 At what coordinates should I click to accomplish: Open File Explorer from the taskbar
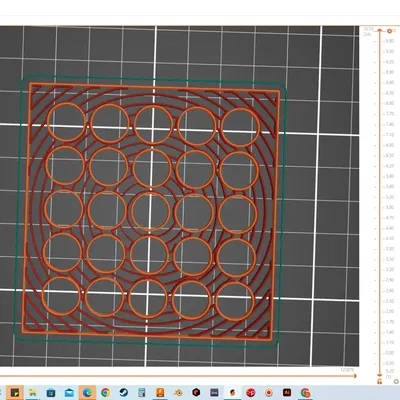point(32,392)
